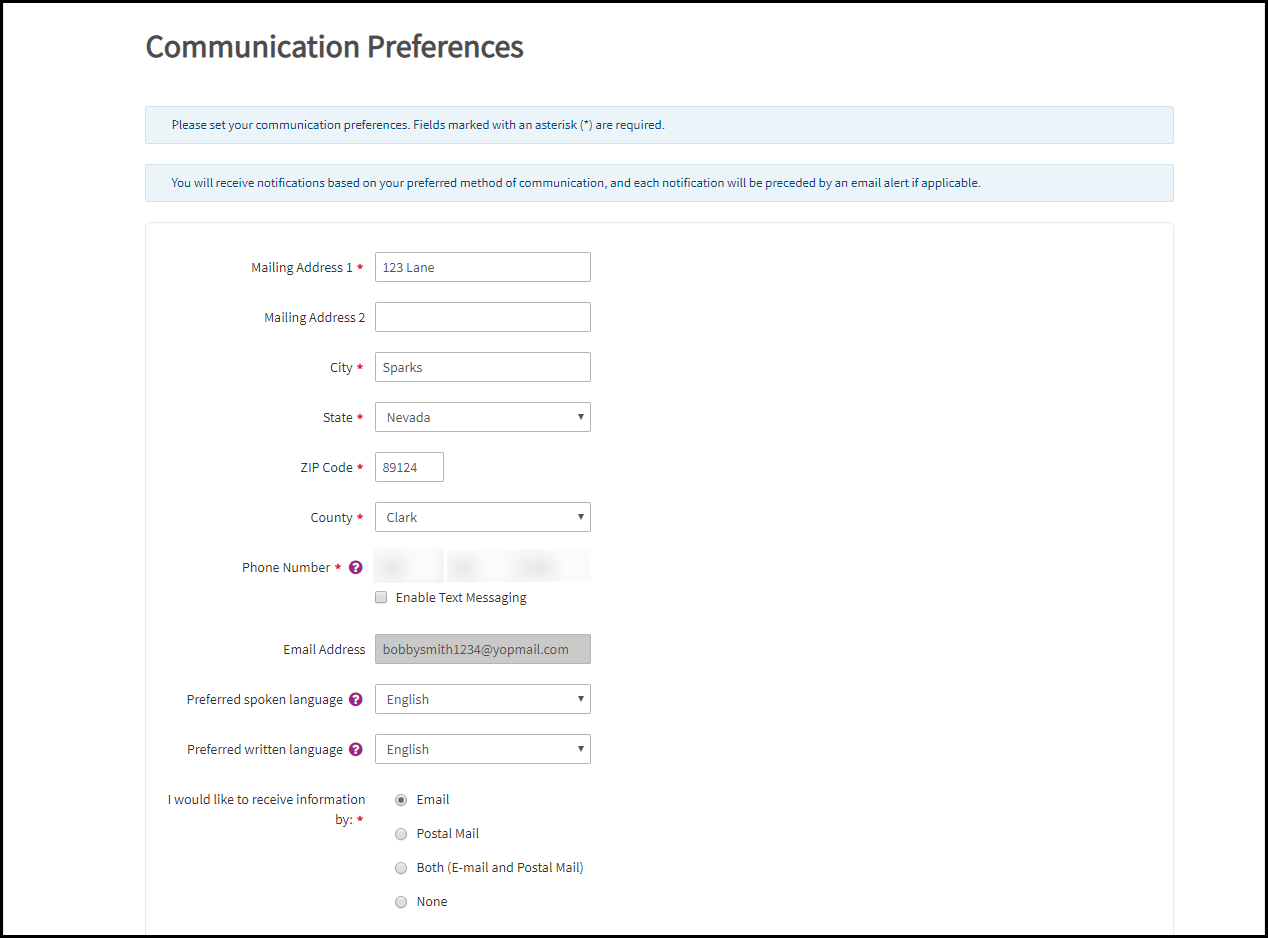Open the State dropdown showing Nevada
1268x938 pixels.
pyautogui.click(x=483, y=417)
